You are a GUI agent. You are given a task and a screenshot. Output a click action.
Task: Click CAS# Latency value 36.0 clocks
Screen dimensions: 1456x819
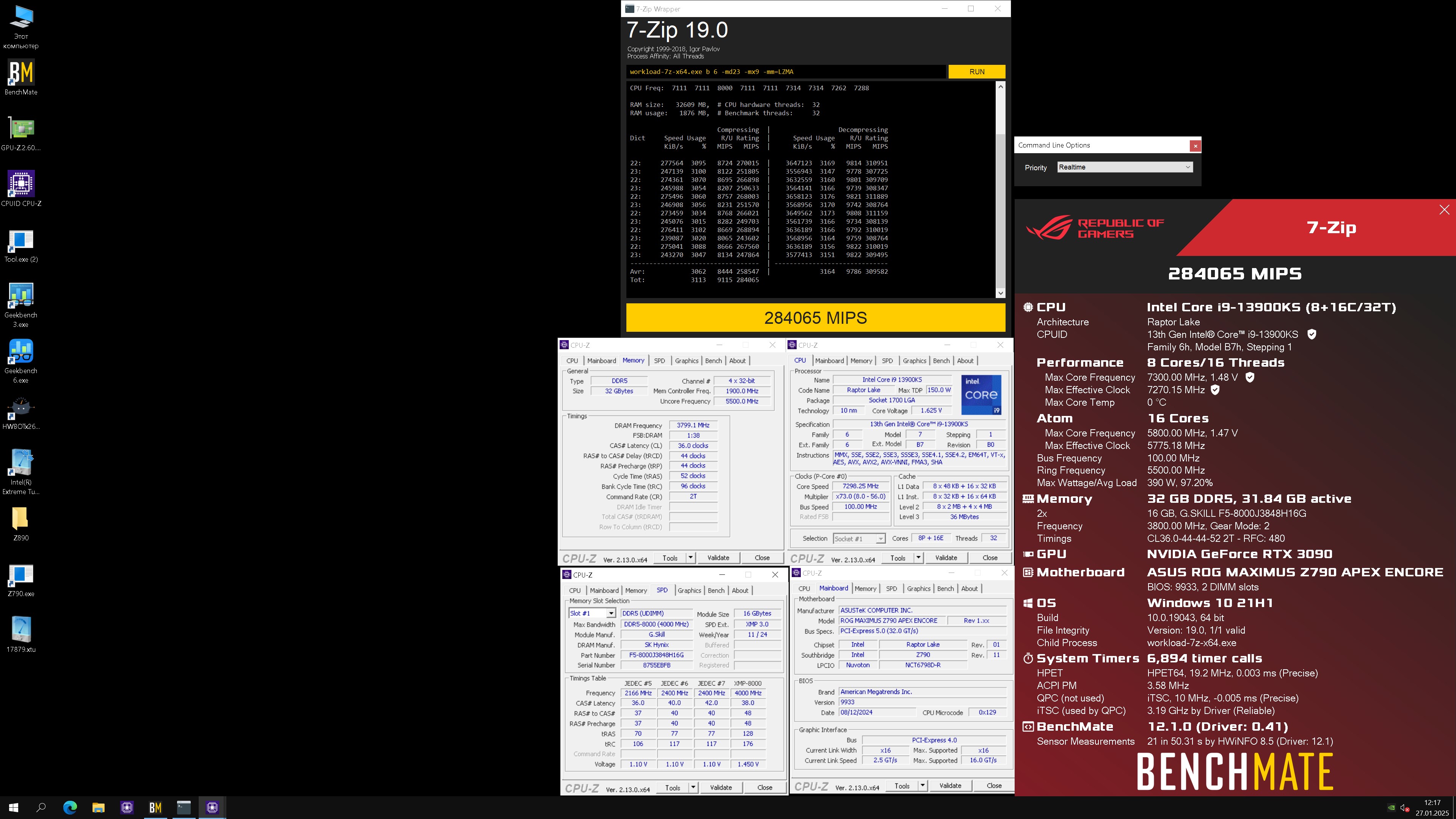(693, 446)
